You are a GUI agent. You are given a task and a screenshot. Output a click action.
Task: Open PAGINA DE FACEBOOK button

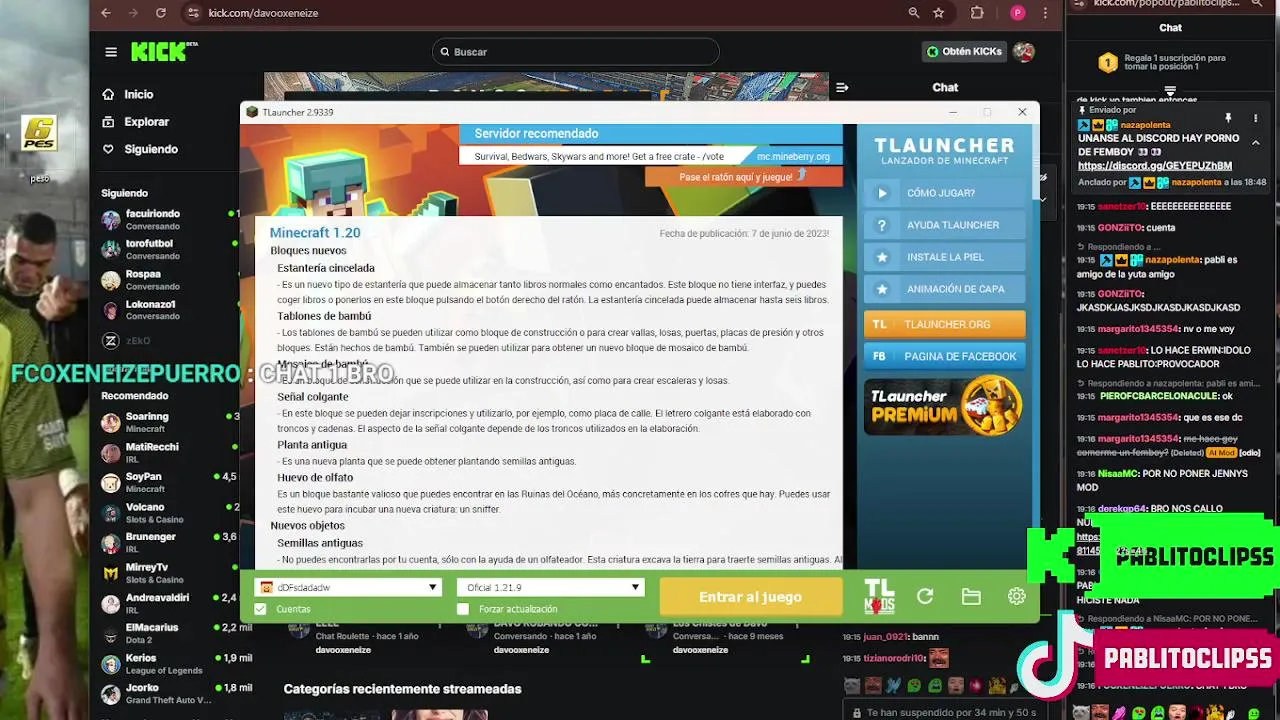pyautogui.click(x=944, y=356)
